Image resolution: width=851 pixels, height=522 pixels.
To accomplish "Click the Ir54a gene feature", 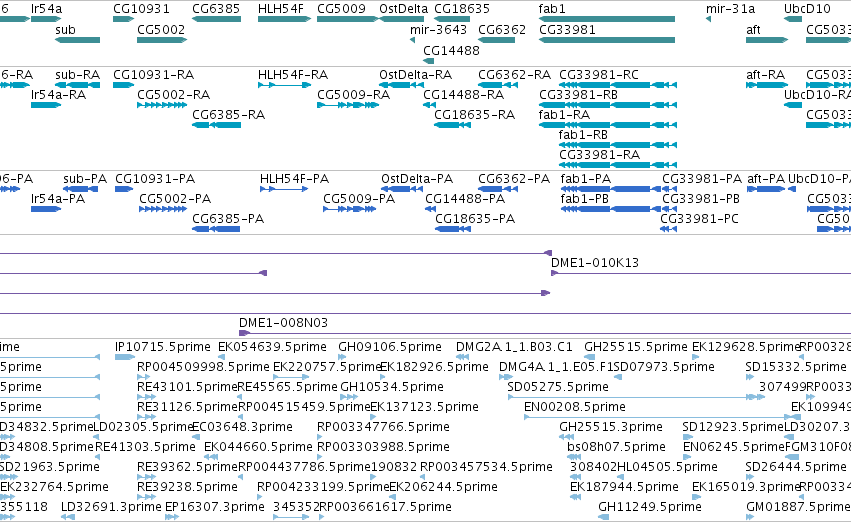I will click(x=46, y=19).
